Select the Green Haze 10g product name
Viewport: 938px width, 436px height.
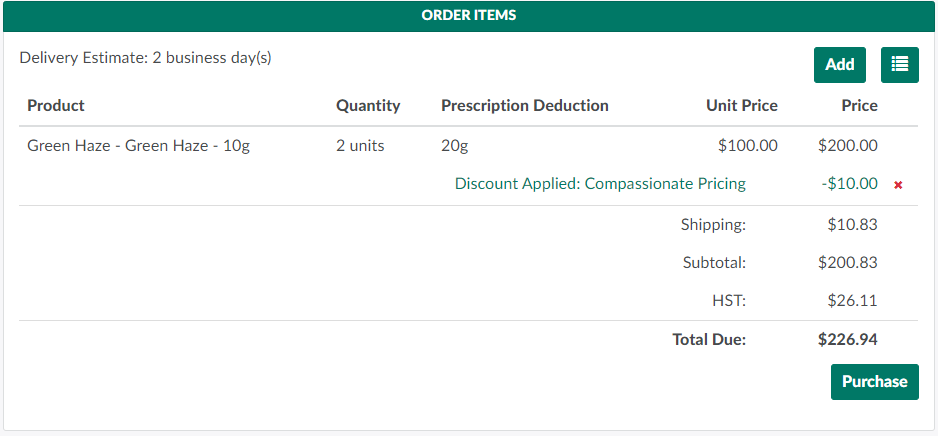(x=138, y=146)
